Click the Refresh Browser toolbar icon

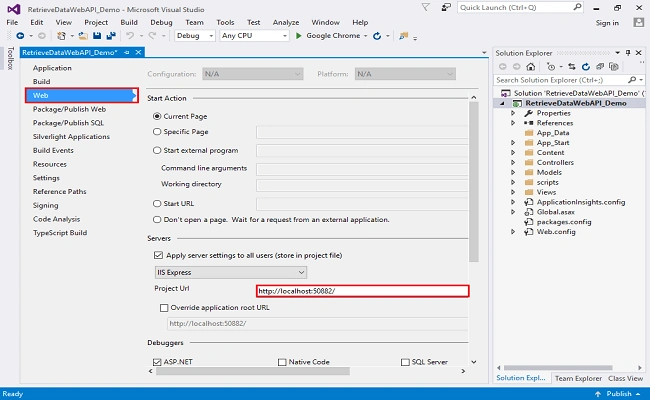377,36
